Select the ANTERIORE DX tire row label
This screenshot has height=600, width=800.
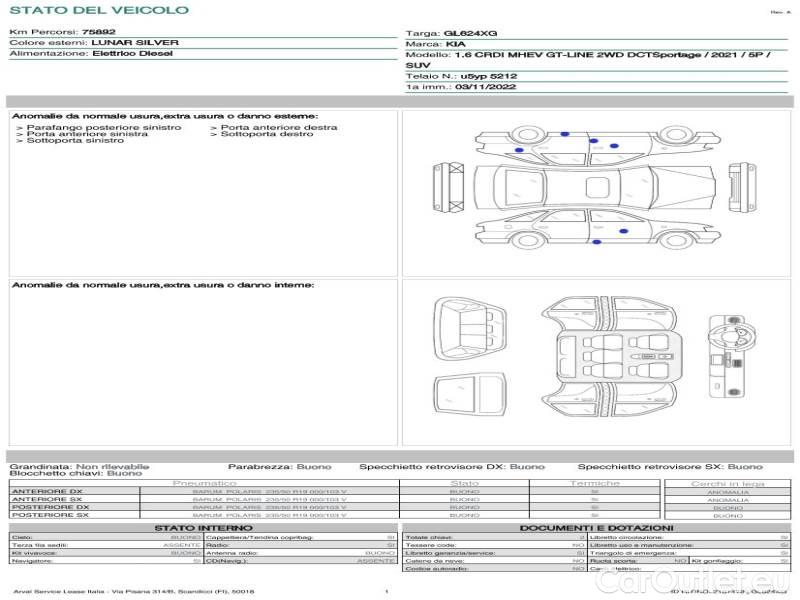click(47, 492)
